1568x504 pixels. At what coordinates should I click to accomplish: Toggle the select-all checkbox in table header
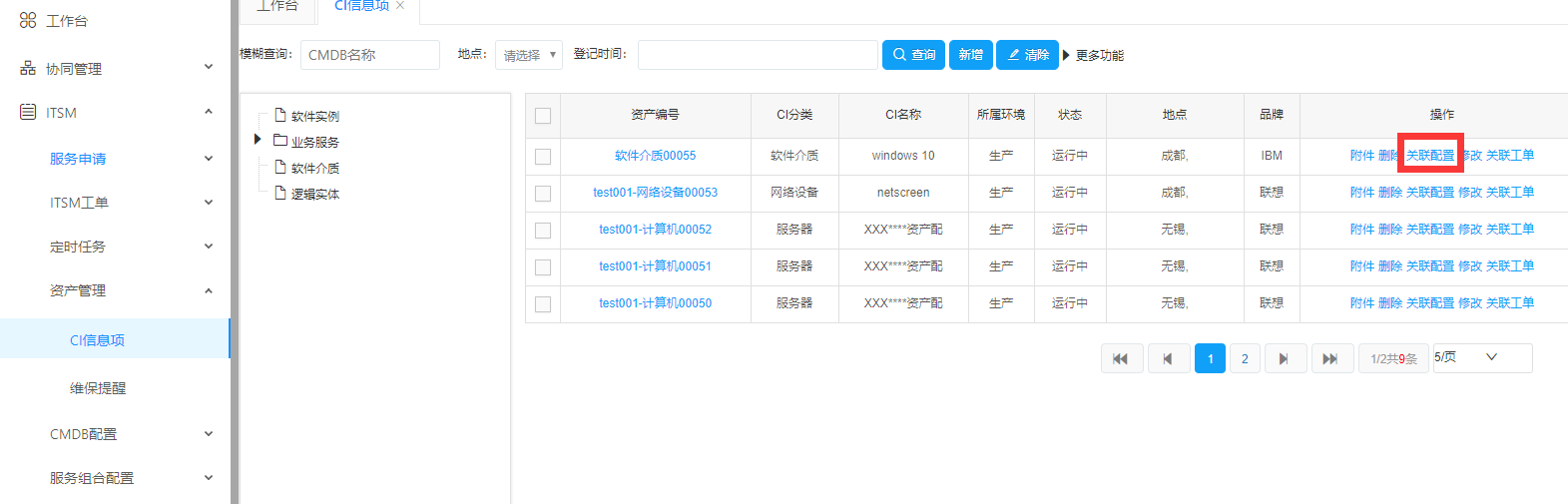543,116
